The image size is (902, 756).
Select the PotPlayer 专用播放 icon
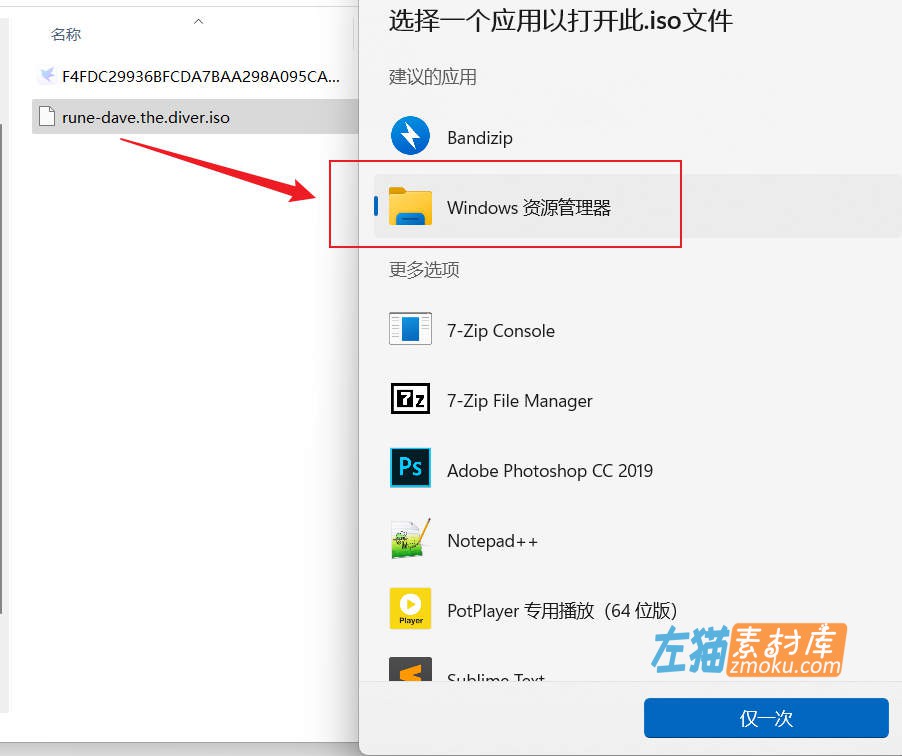click(409, 608)
